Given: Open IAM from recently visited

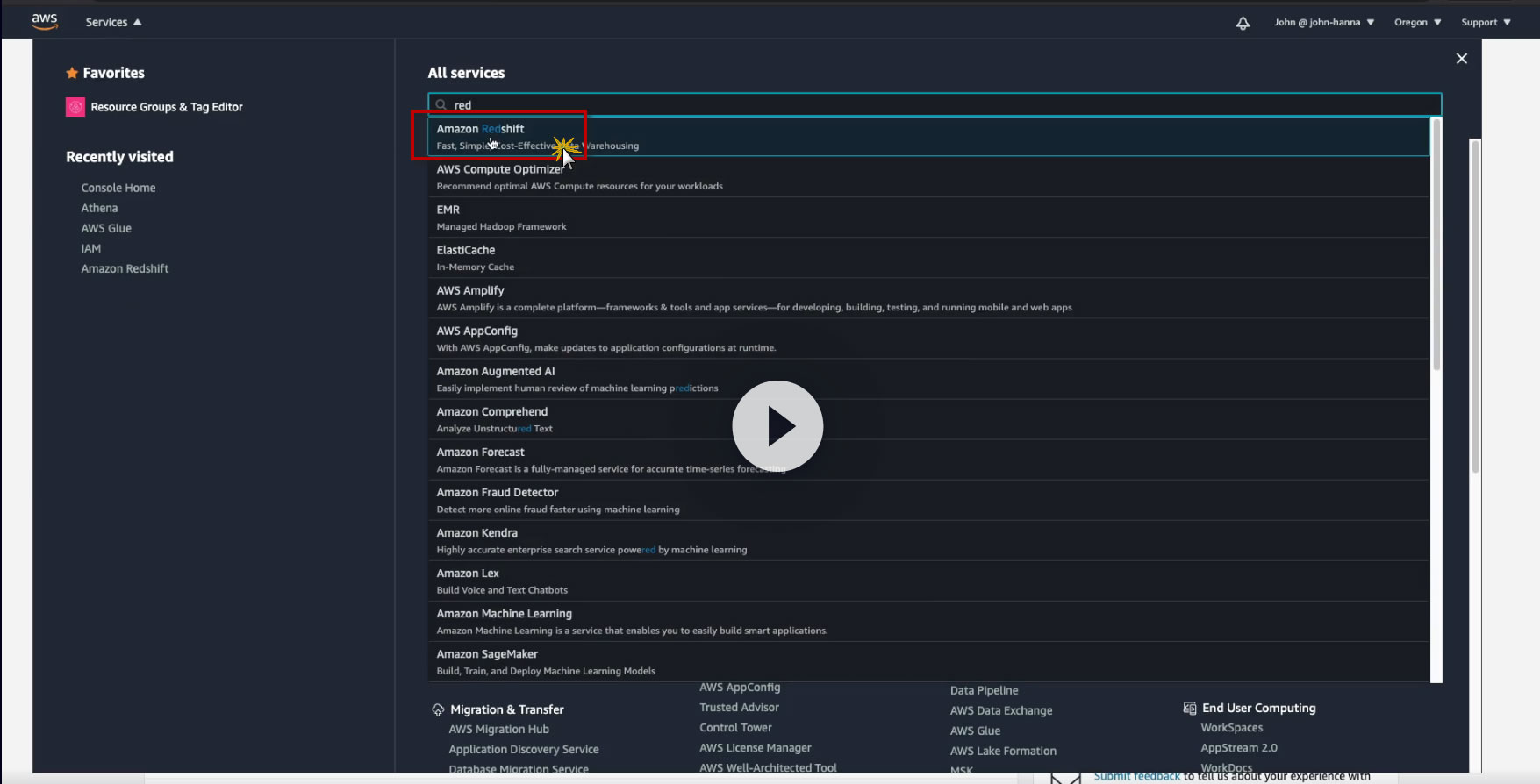Looking at the screenshot, I should pos(91,248).
